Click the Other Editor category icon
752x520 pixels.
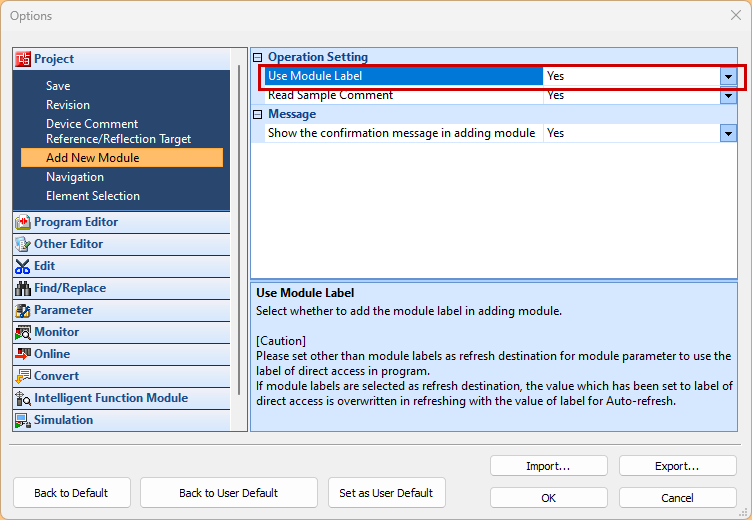(23, 244)
